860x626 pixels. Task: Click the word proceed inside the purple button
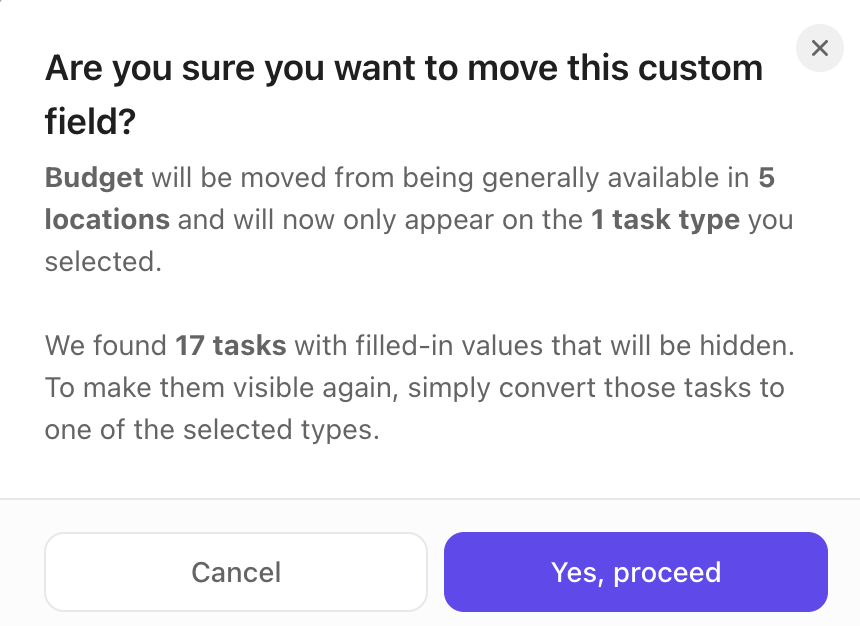[671, 572]
